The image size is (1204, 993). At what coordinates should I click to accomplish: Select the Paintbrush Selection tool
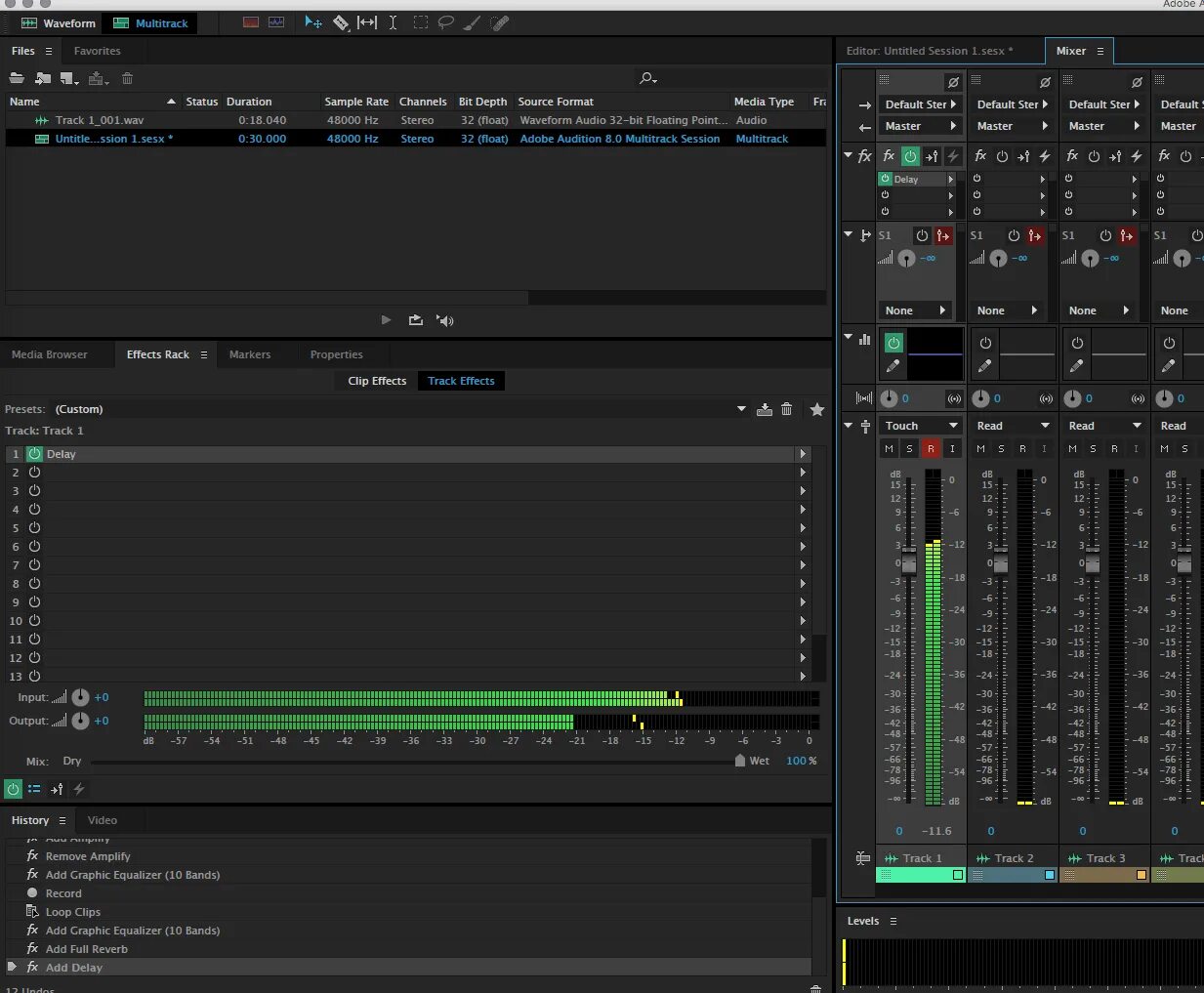[x=472, y=22]
